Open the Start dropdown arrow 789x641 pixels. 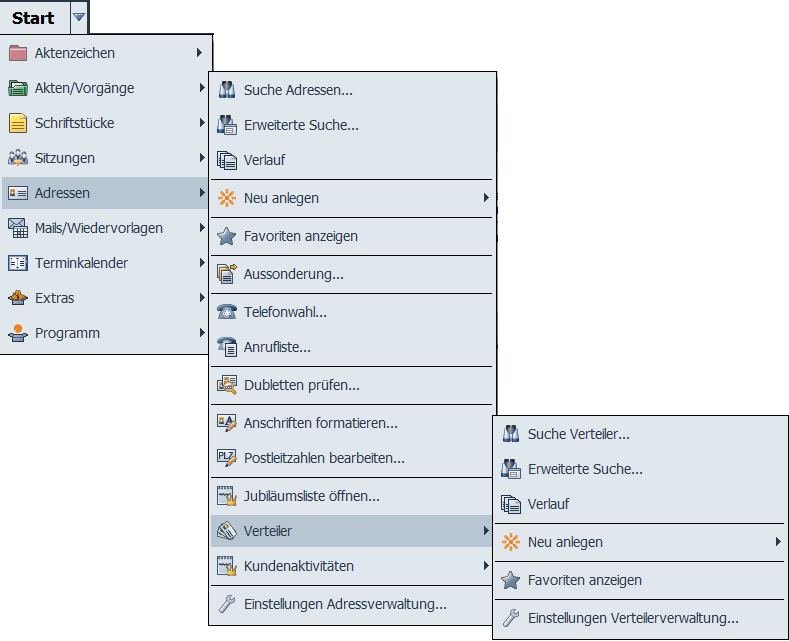79,17
